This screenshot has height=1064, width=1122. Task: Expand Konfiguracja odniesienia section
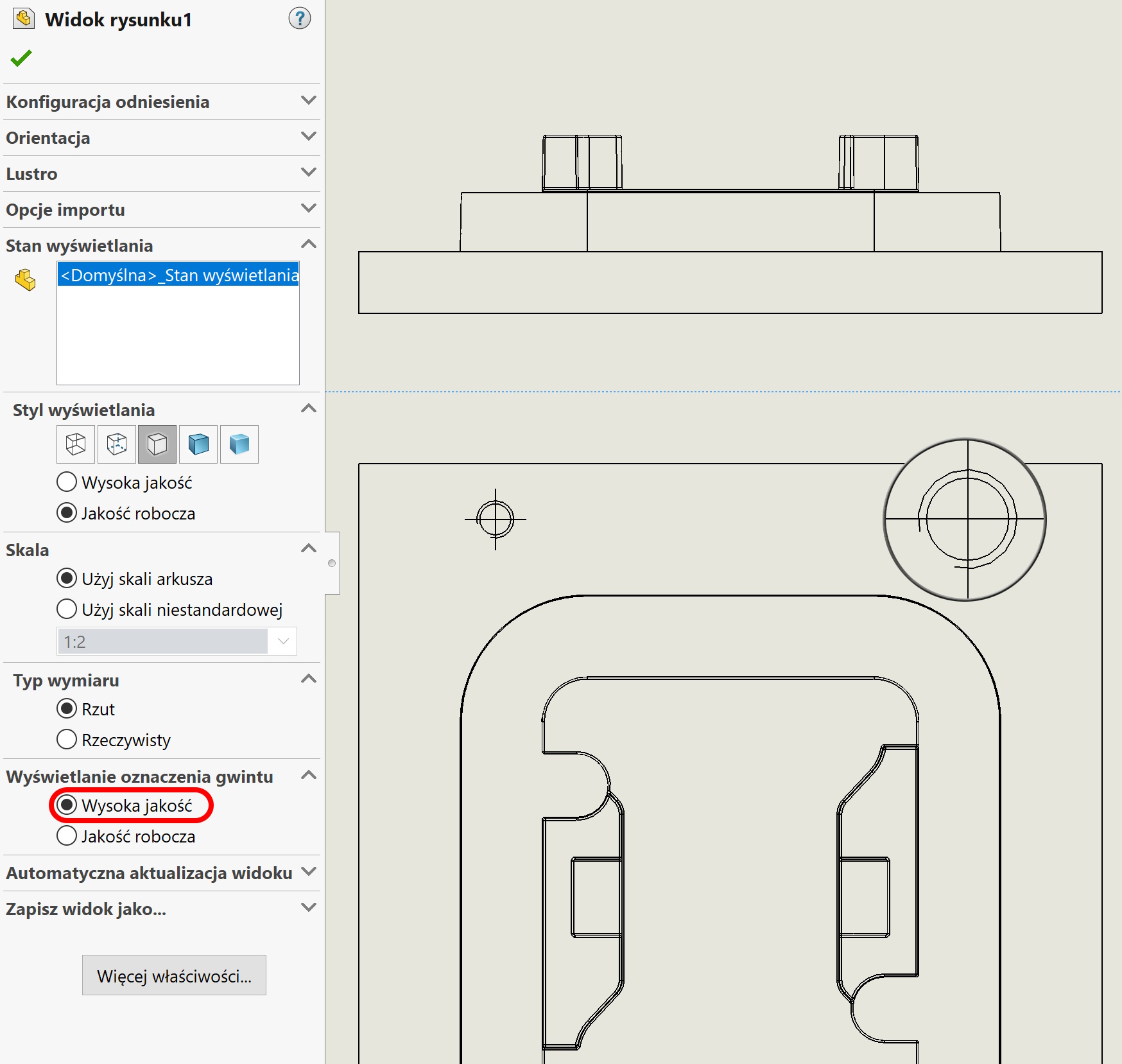(x=309, y=101)
